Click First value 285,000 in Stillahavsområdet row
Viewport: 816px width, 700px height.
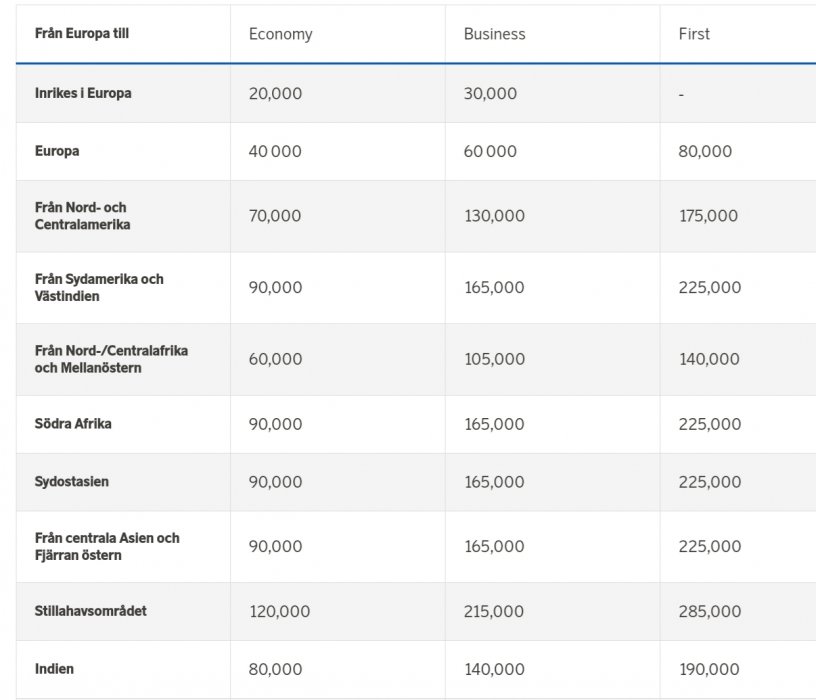710,612
